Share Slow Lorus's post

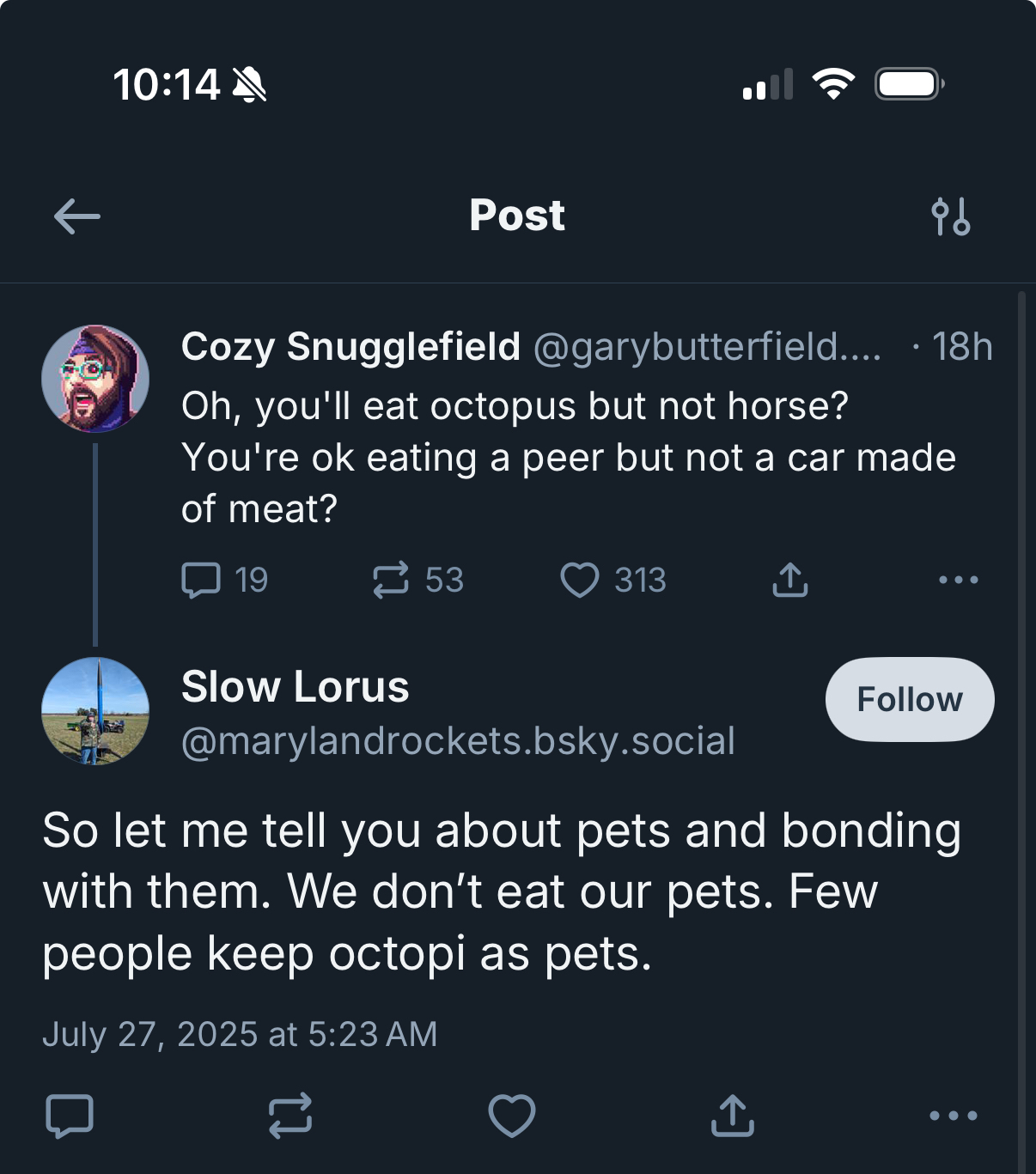point(733,1116)
